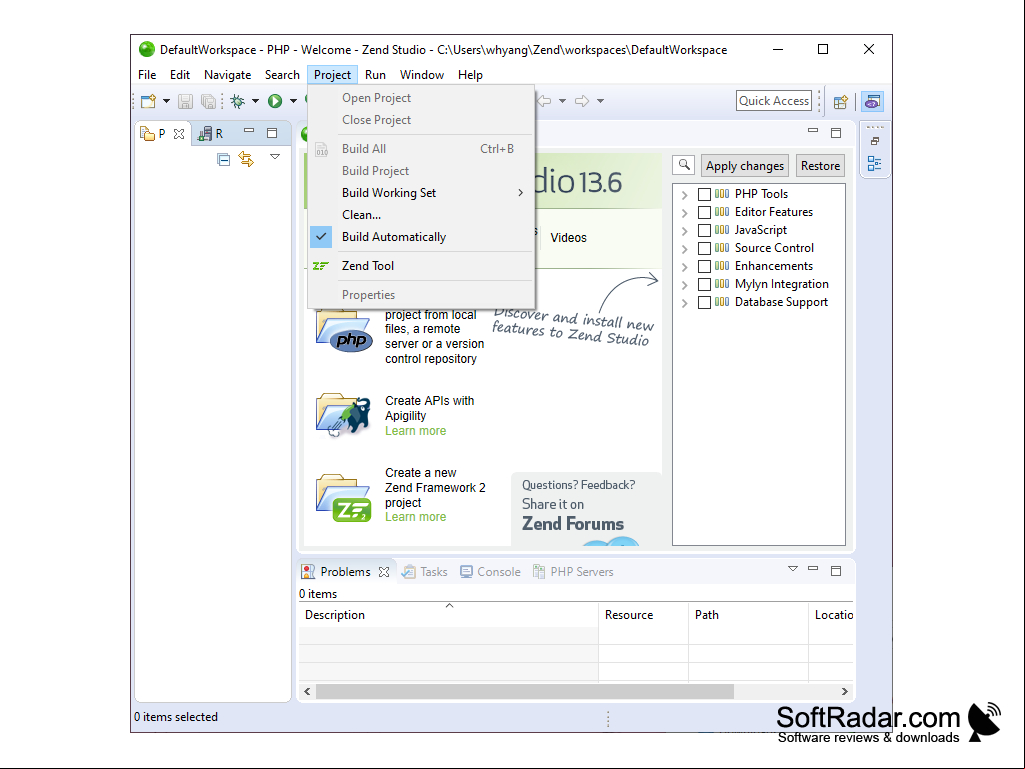Toggle Build Automatically in Project menu

pos(422,237)
